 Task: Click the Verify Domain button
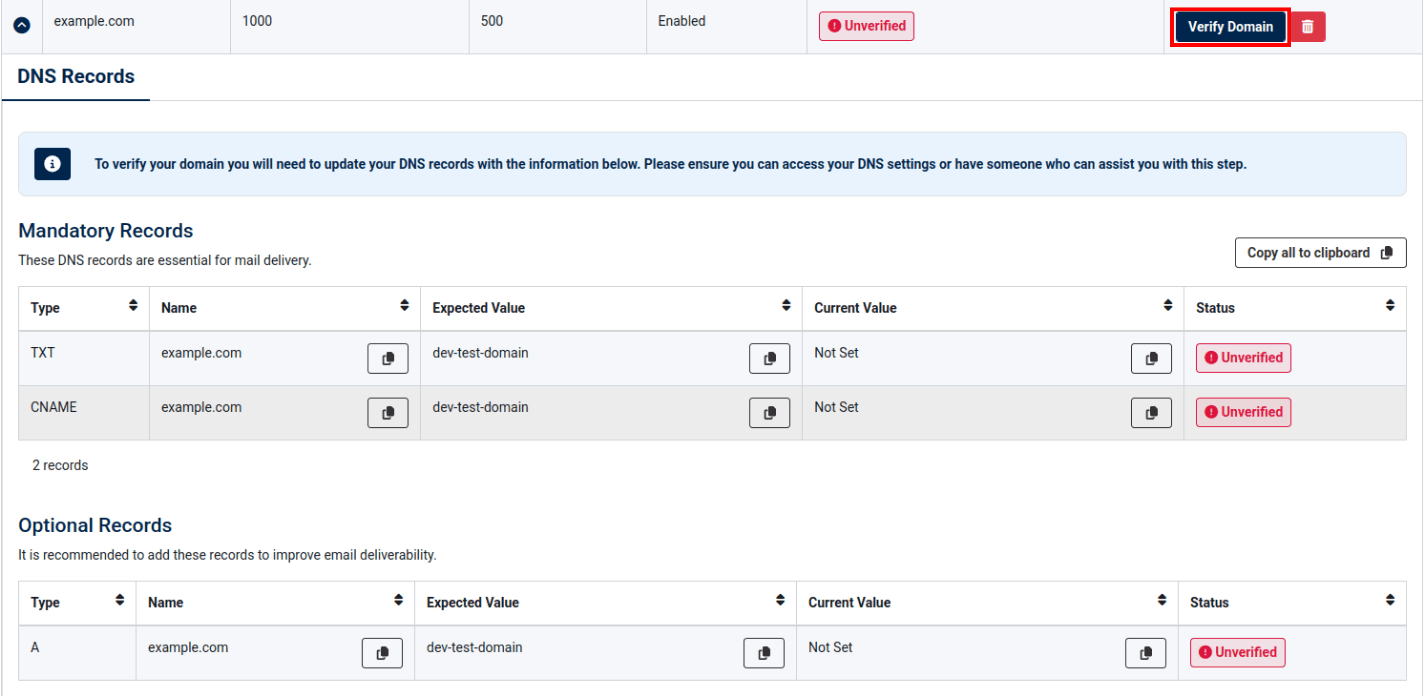coord(1230,27)
